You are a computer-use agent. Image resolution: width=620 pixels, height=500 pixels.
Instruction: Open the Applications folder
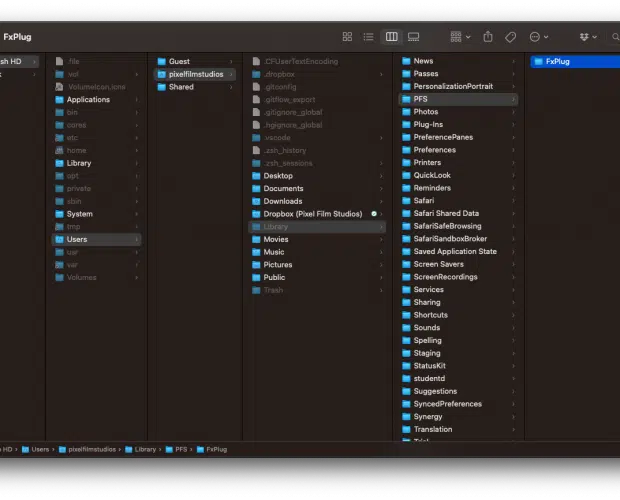tap(96, 100)
